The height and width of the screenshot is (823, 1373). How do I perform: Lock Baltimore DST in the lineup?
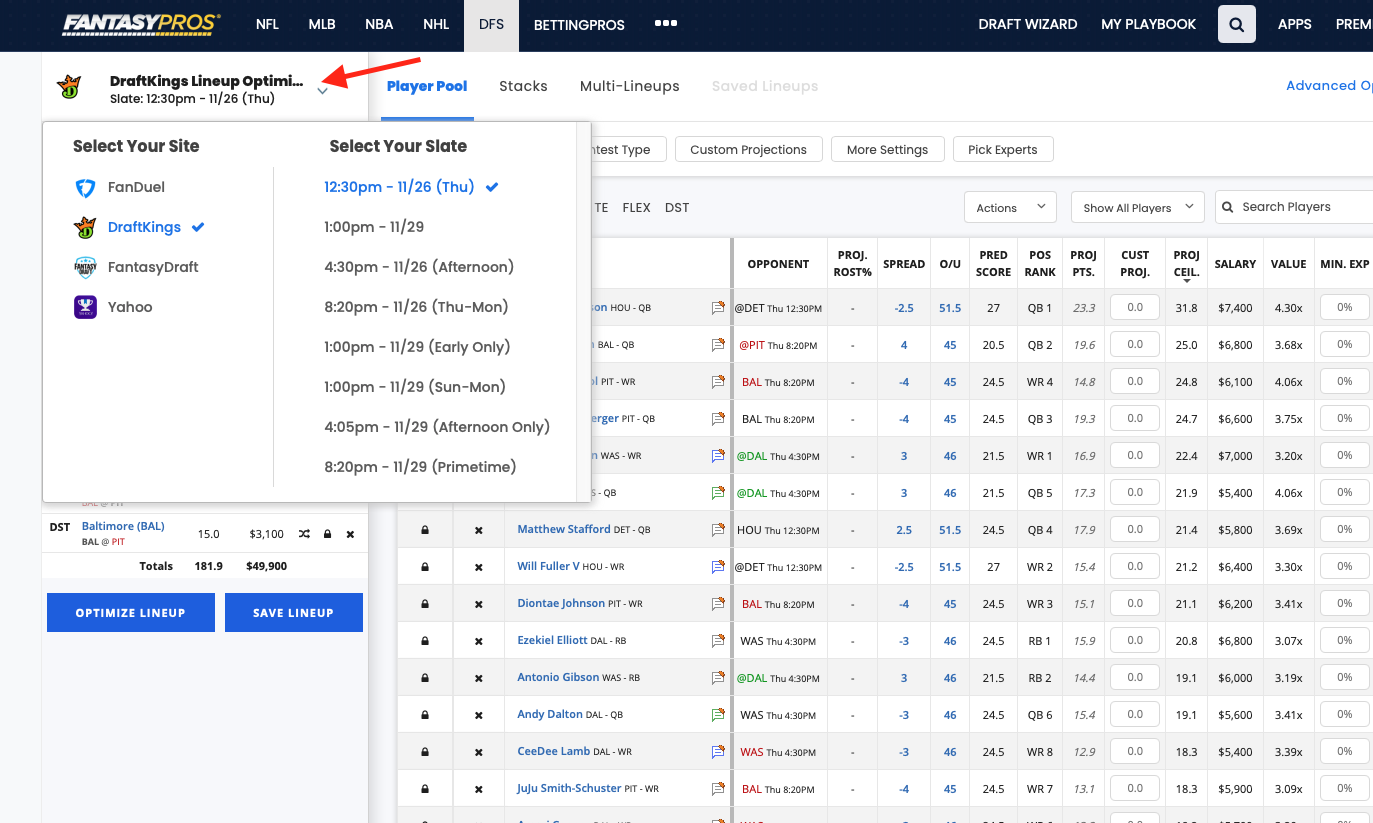327,534
